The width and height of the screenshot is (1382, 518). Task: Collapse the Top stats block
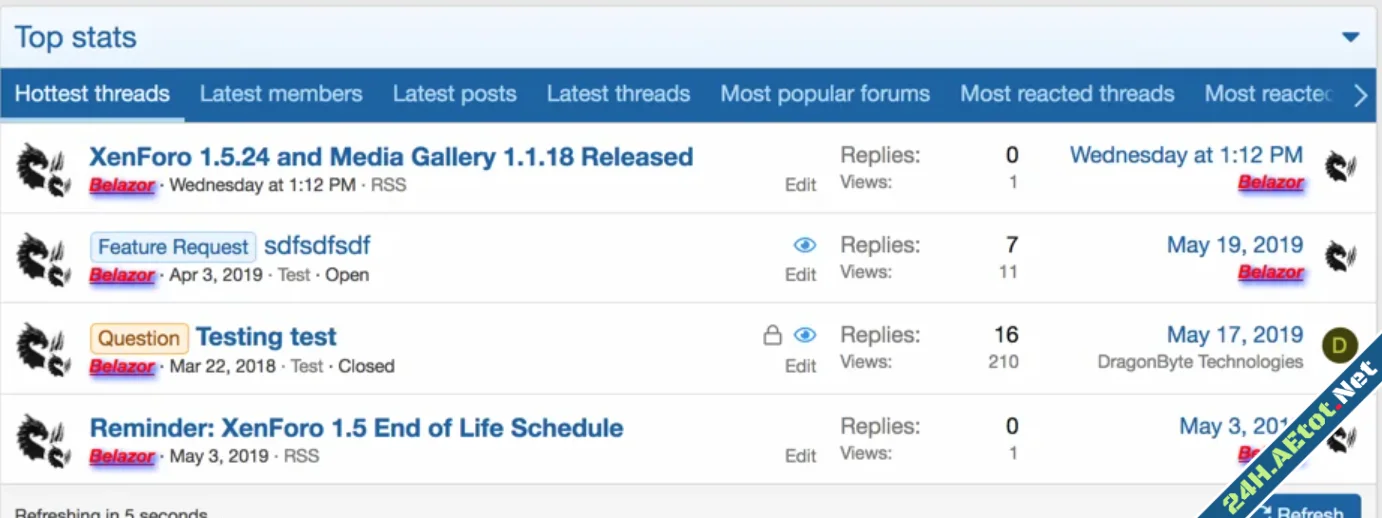(1350, 38)
